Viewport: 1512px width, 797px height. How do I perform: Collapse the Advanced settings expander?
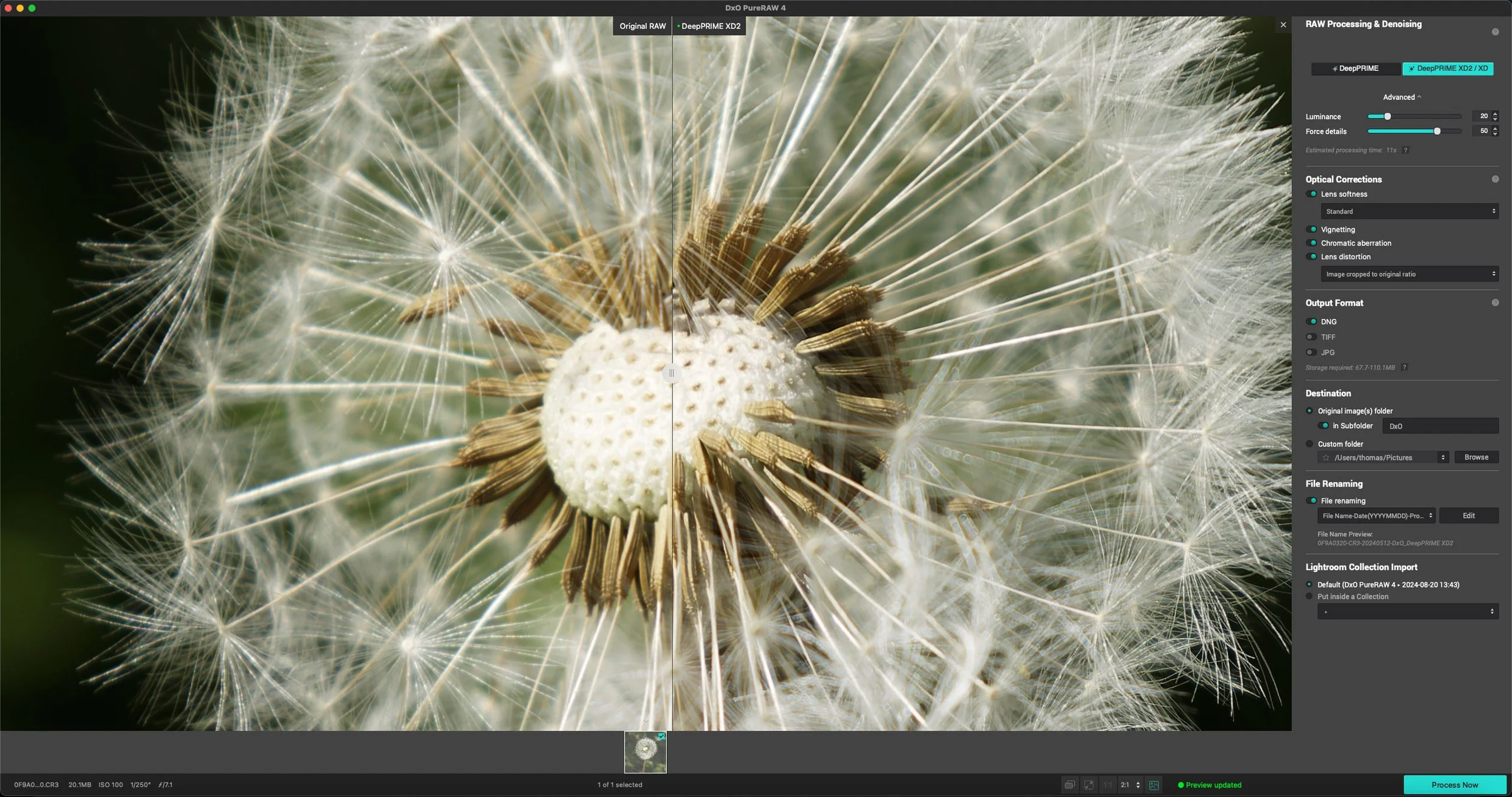[x=1401, y=97]
